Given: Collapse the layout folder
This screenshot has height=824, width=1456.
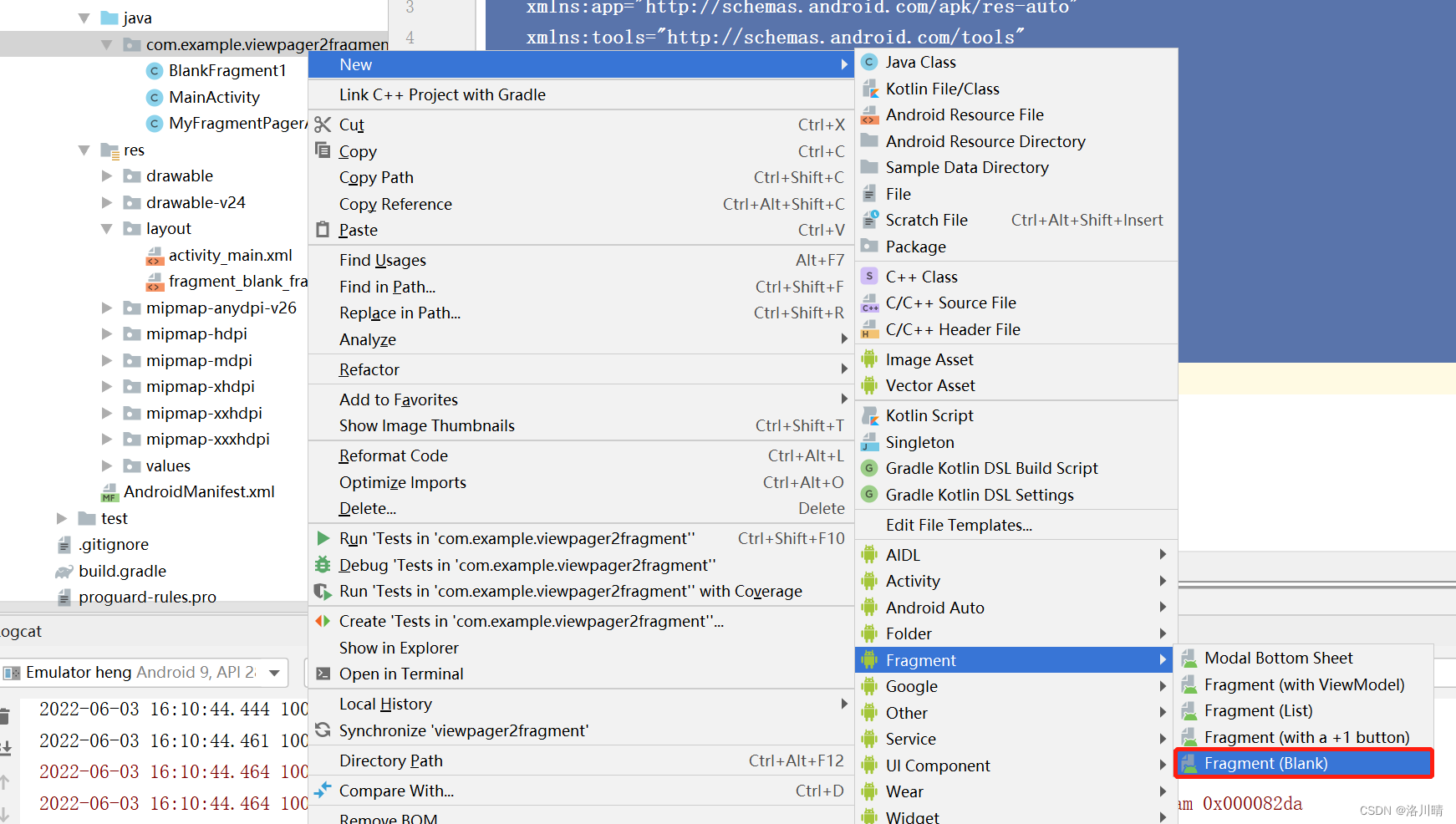Looking at the screenshot, I should (107, 228).
